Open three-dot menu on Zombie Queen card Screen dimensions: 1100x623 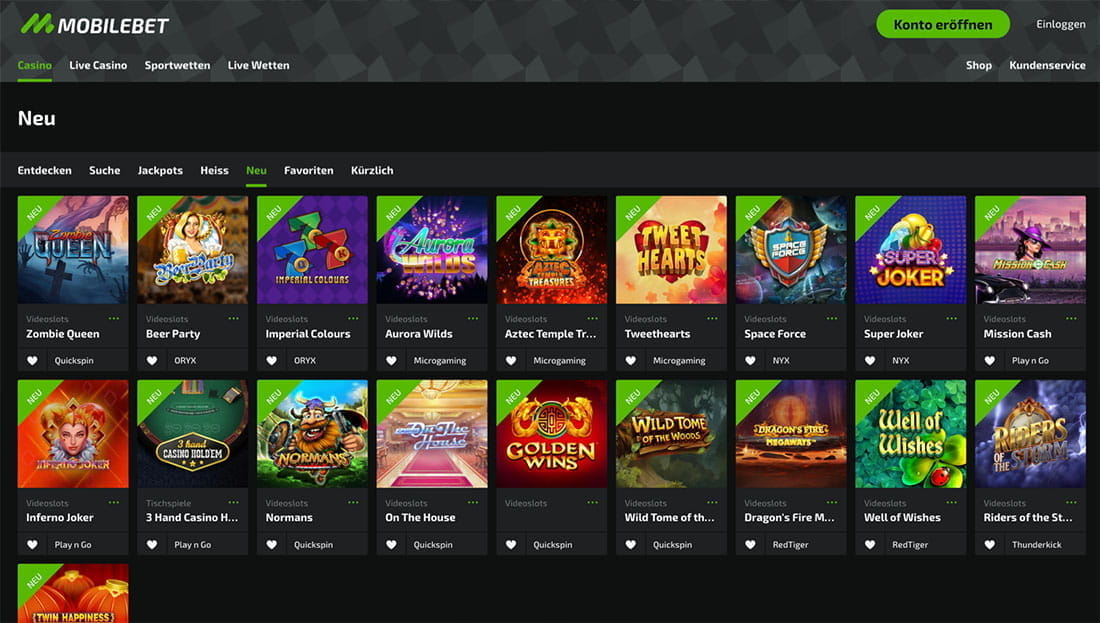114,319
